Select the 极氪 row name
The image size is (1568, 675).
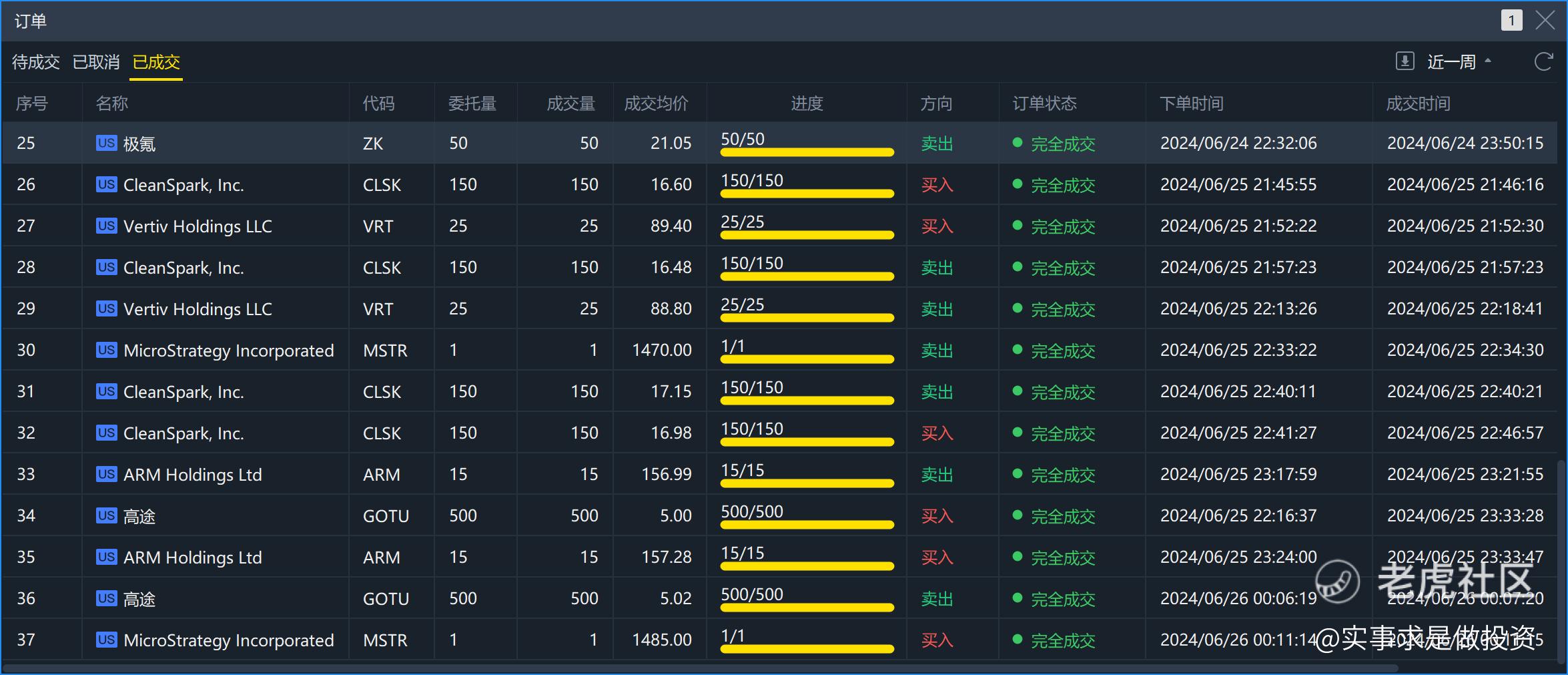139,144
